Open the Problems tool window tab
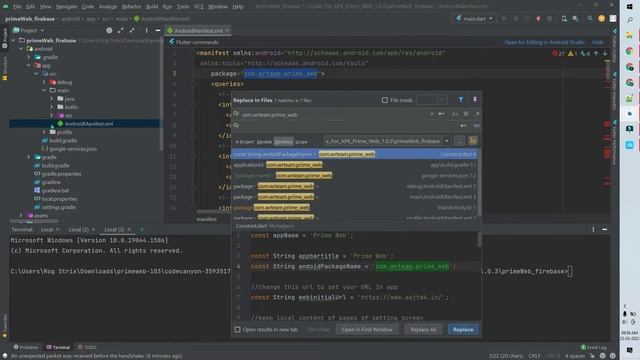 click(26, 347)
